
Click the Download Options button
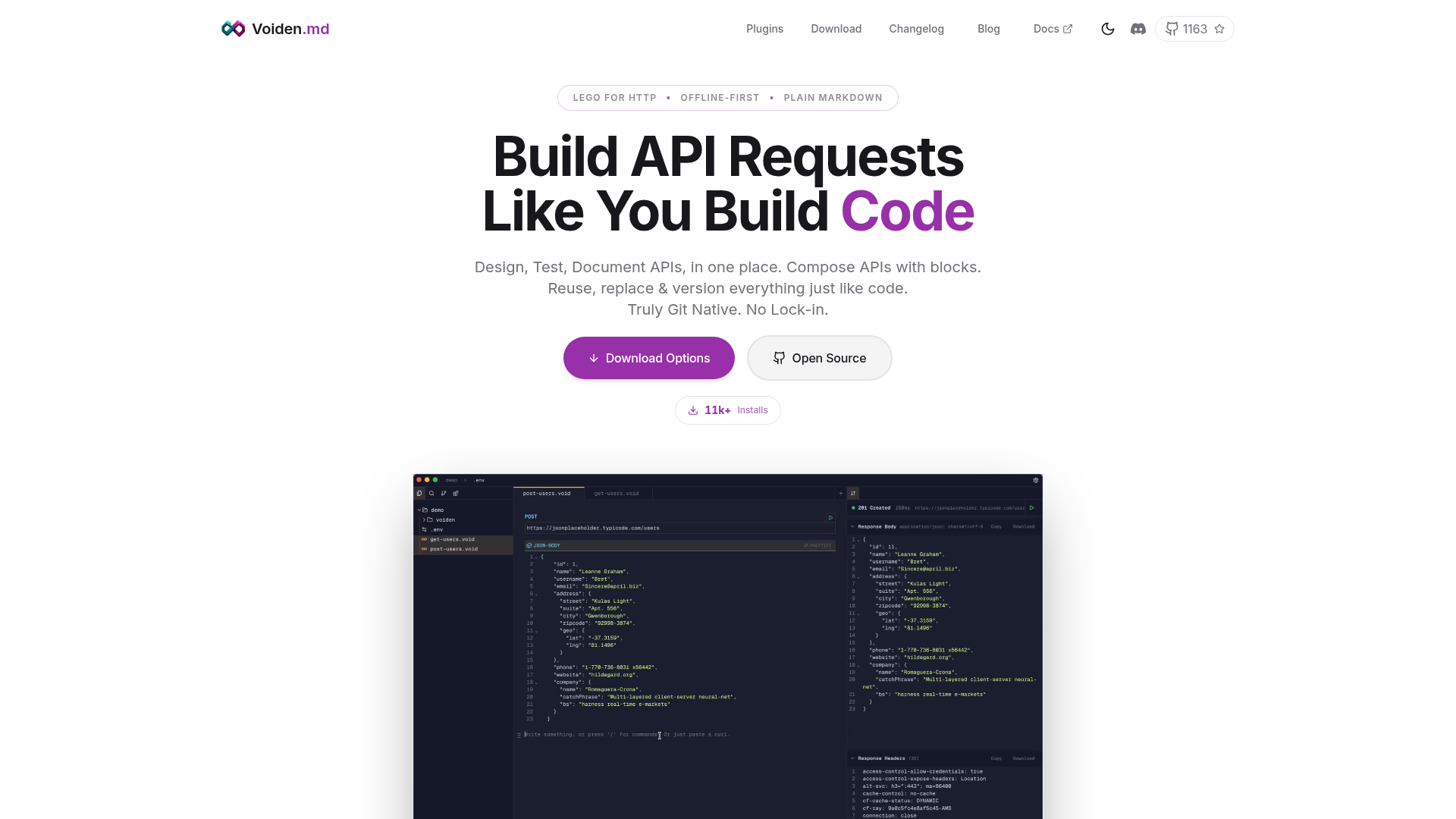648,358
